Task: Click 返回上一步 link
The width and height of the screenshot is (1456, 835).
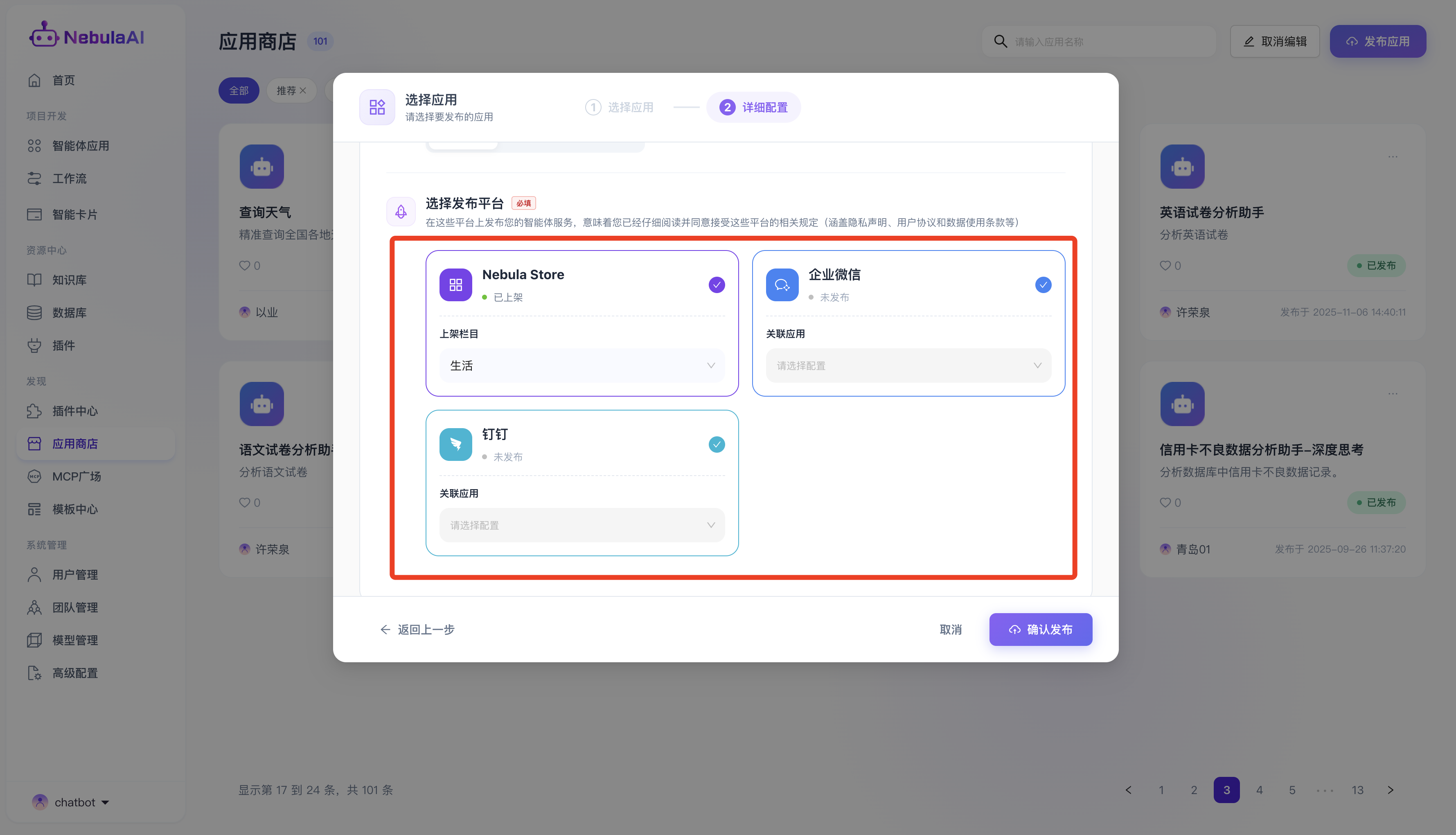Action: 417,630
